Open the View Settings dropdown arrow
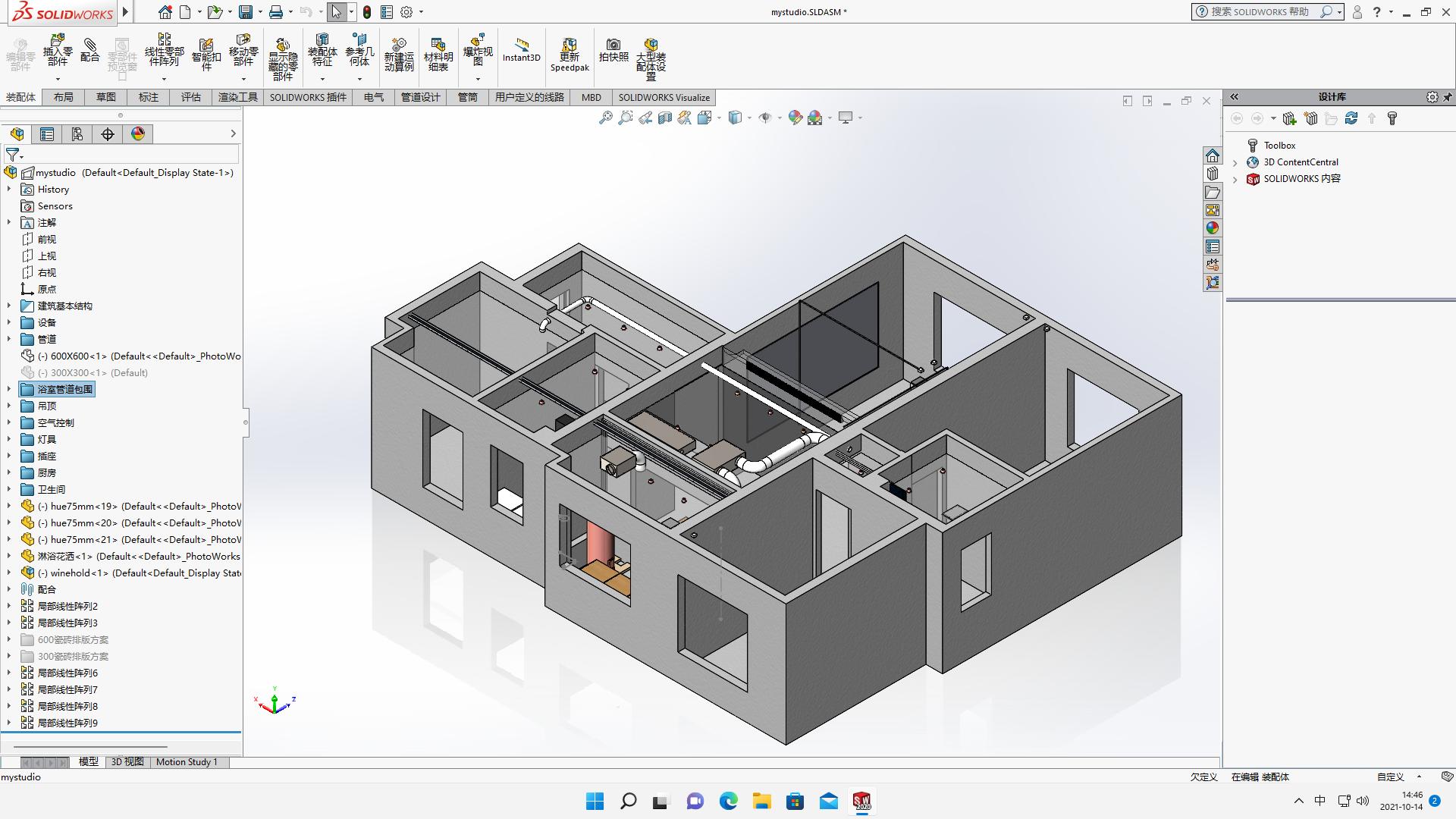Image resolution: width=1456 pixels, height=819 pixels. click(x=858, y=118)
